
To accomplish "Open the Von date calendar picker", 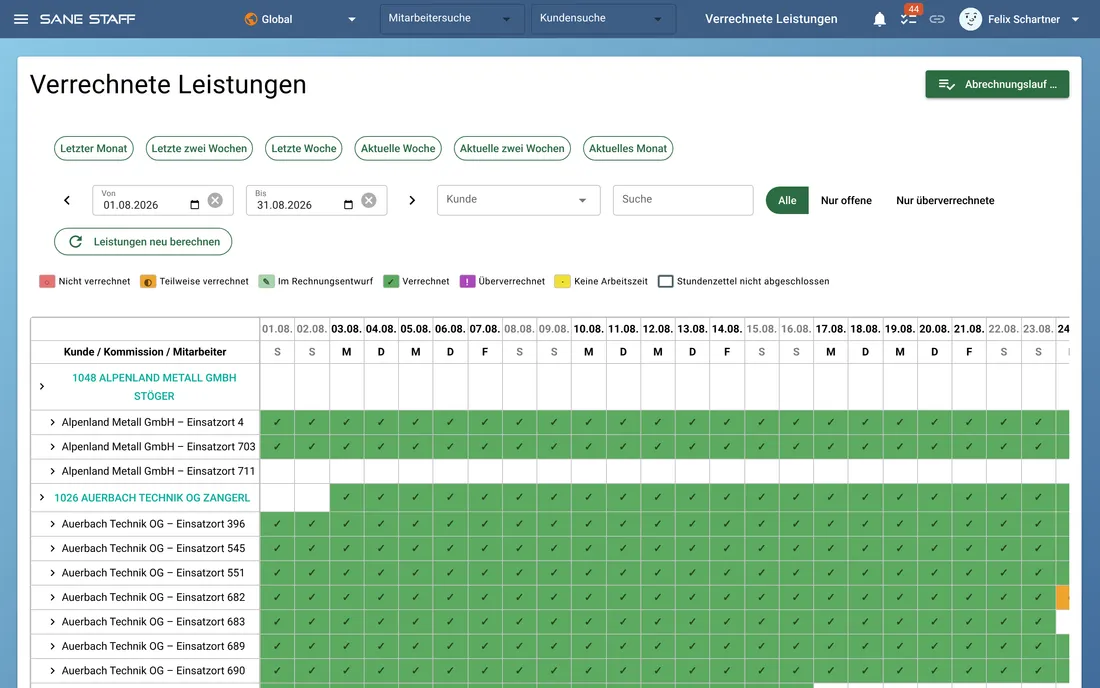I will (x=194, y=205).
